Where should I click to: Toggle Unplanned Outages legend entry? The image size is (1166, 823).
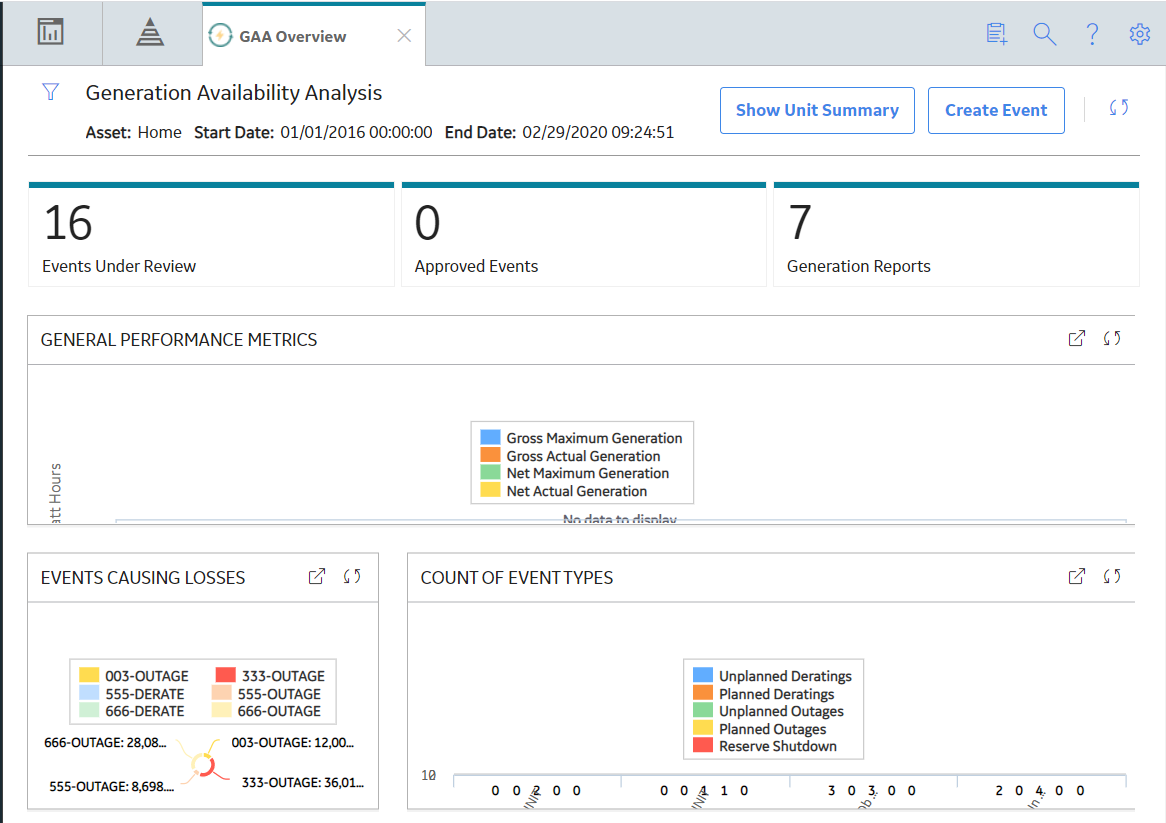pos(768,711)
